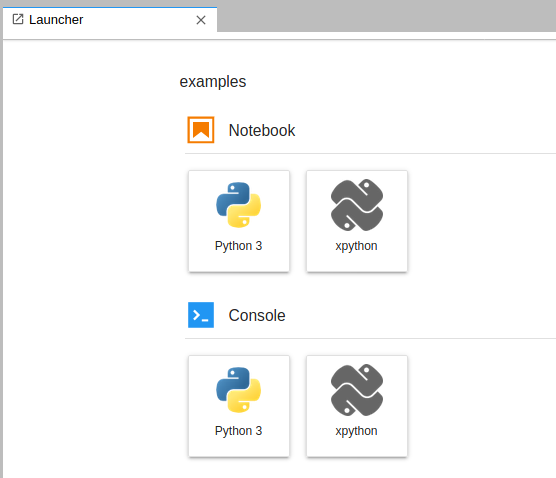Screen dimensions: 556x478
Task: Click the Python logo under Notebook
Action: (x=239, y=205)
